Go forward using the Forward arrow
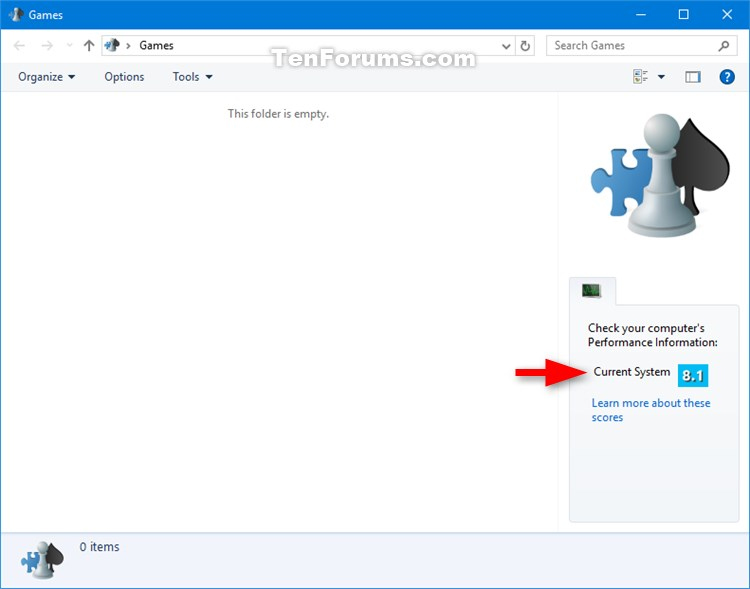Image resolution: width=750 pixels, height=589 pixels. 47,45
